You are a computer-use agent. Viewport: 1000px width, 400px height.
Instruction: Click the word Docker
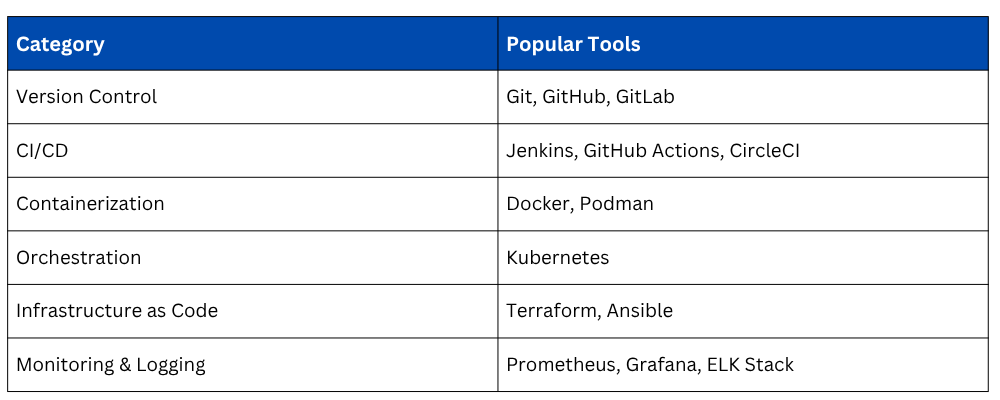(x=536, y=204)
